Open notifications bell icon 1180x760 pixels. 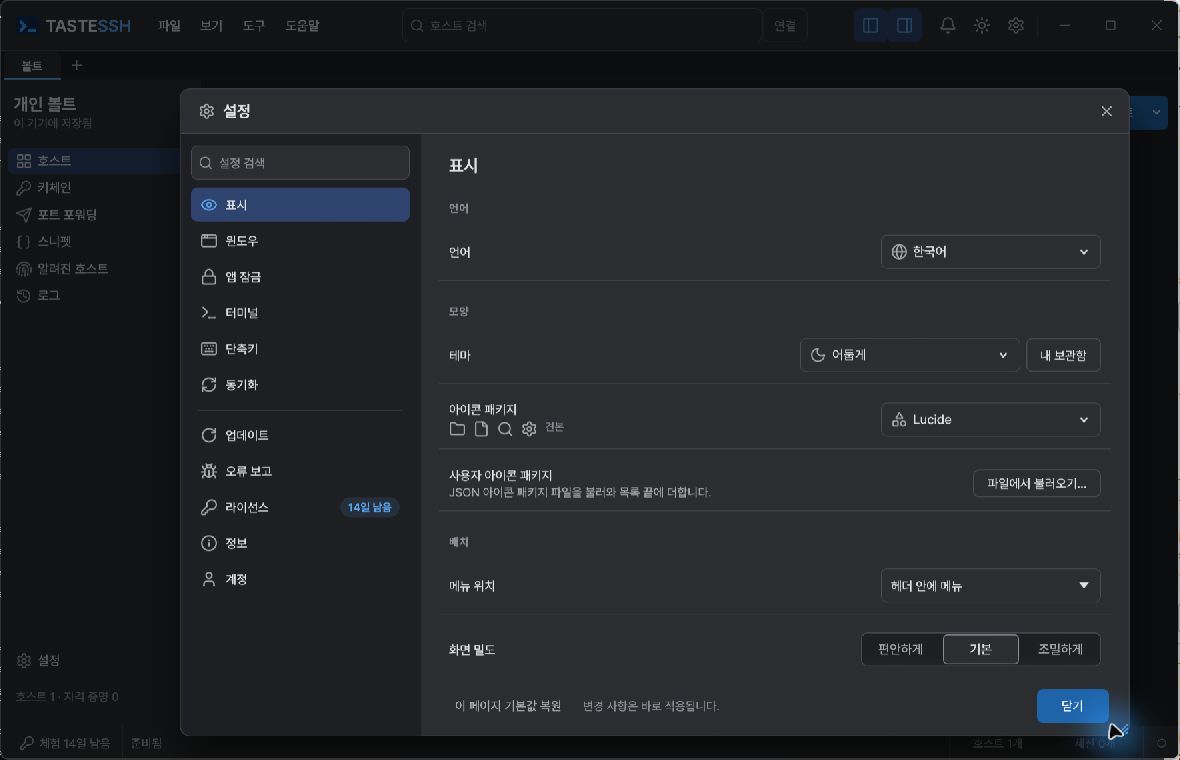947,26
